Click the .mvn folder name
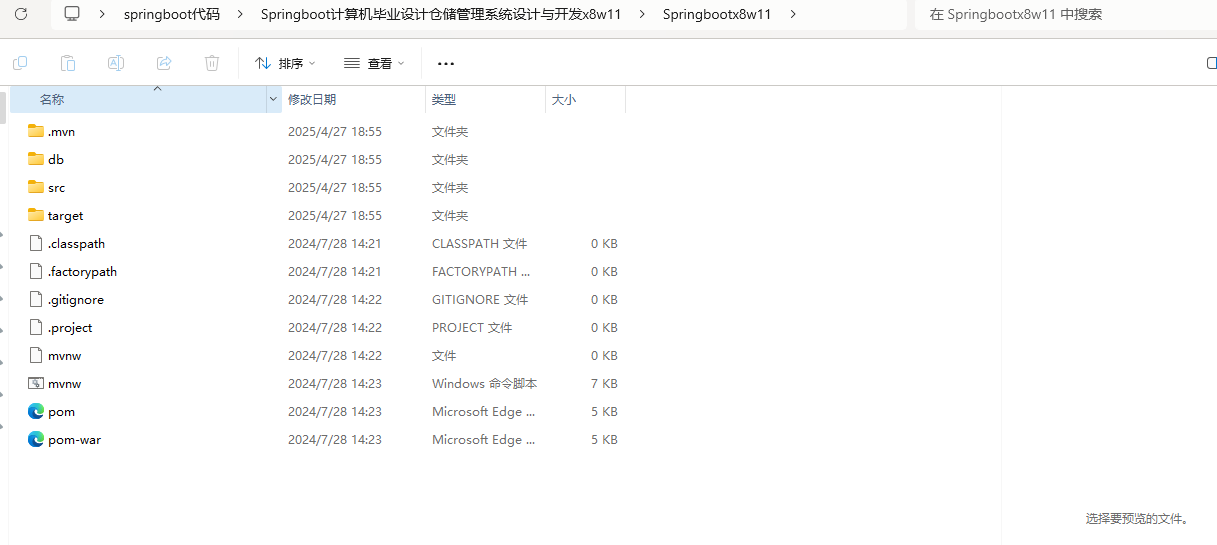The image size is (1217, 545). [x=61, y=131]
